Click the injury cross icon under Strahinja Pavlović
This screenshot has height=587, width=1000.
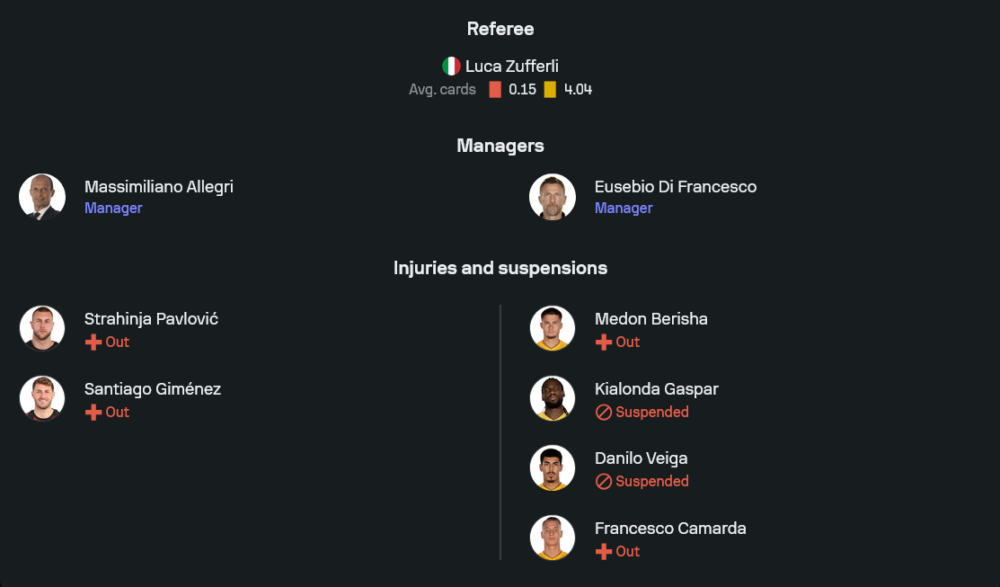click(93, 342)
